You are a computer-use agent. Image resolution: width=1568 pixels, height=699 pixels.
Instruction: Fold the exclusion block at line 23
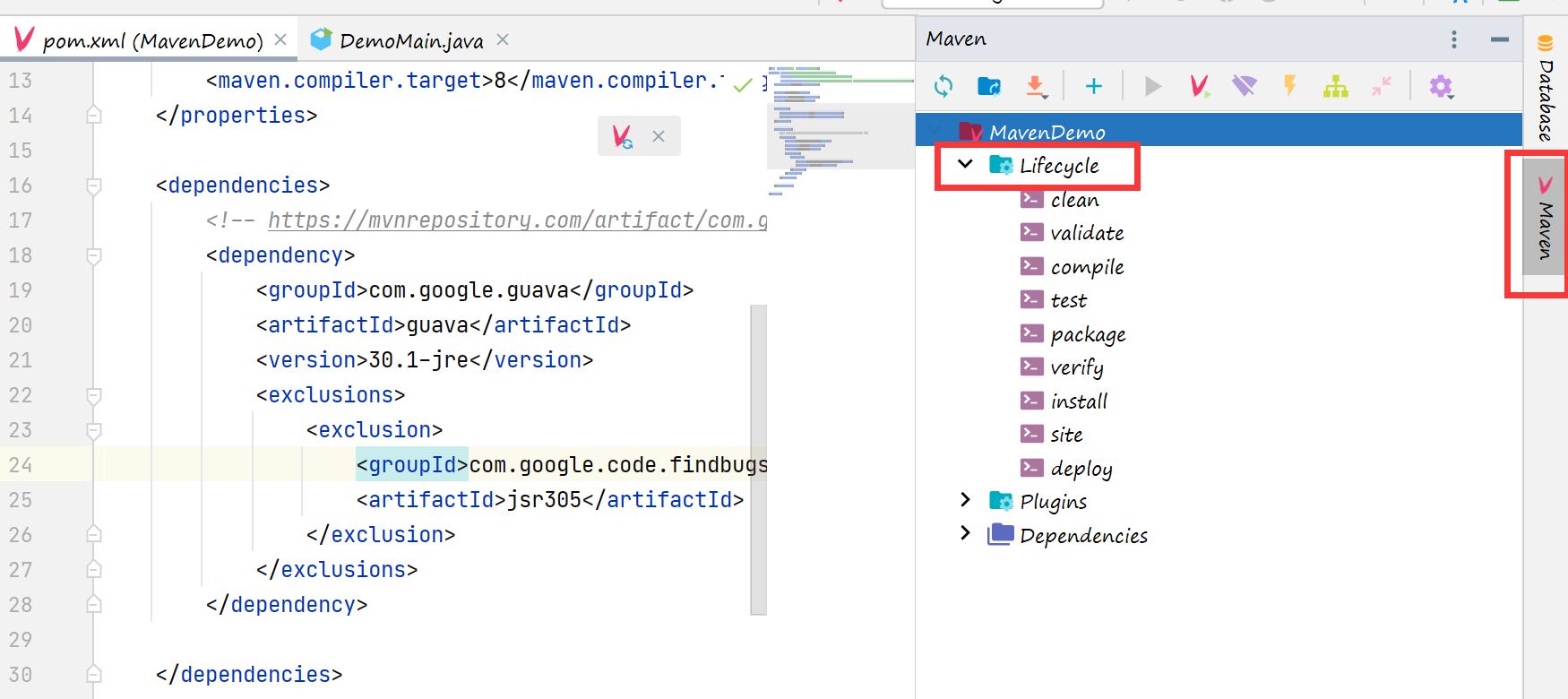point(94,430)
